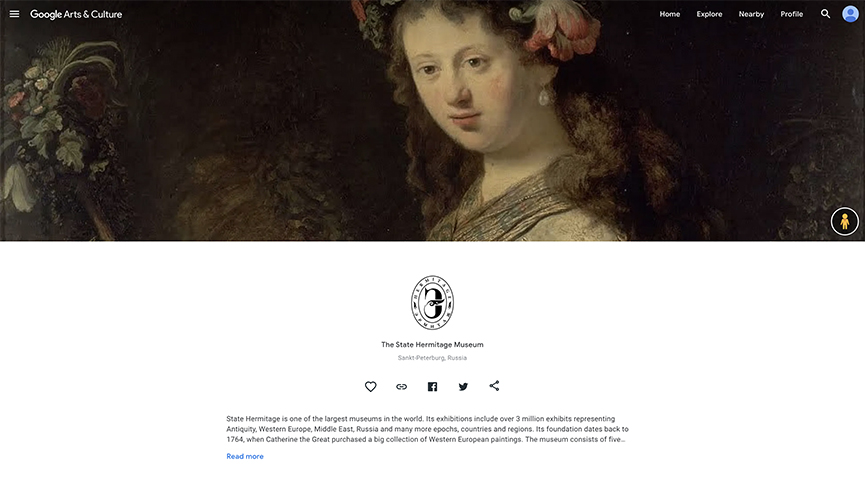Image resolution: width=865 pixels, height=483 pixels.
Task: Expand the description with Read more
Action: pyautogui.click(x=245, y=456)
